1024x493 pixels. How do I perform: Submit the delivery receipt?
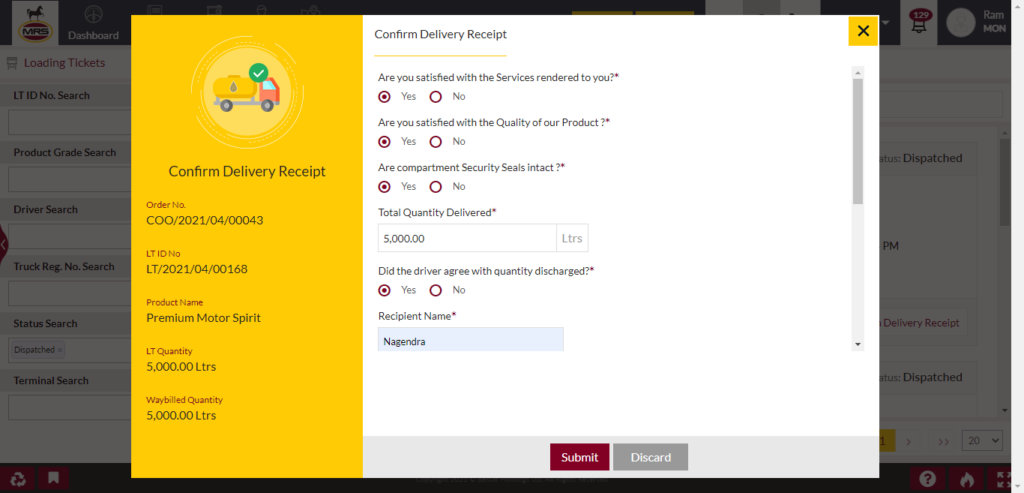click(x=579, y=457)
